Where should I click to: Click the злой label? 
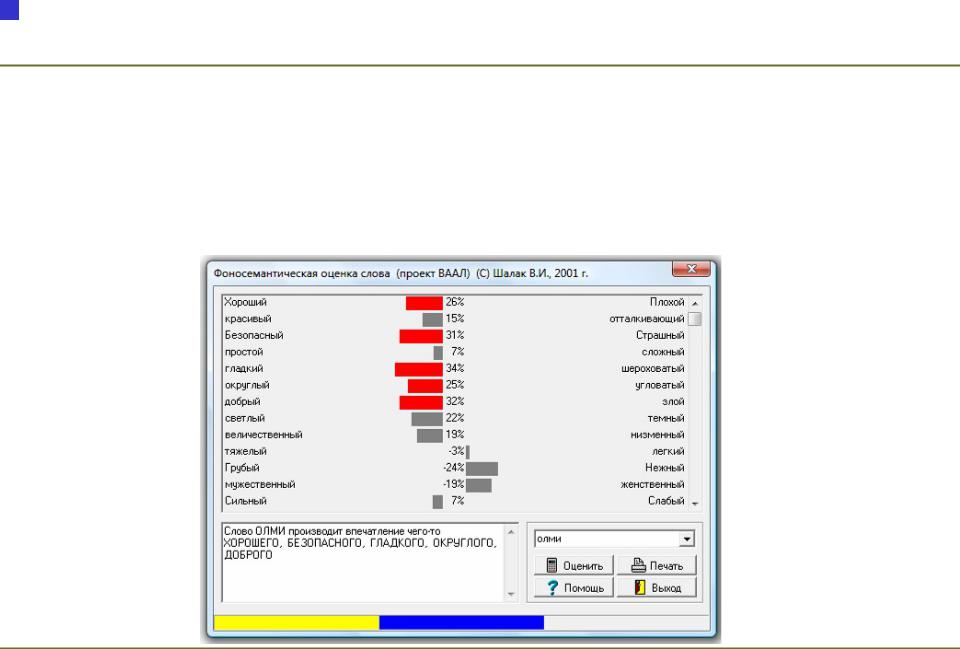click(673, 402)
